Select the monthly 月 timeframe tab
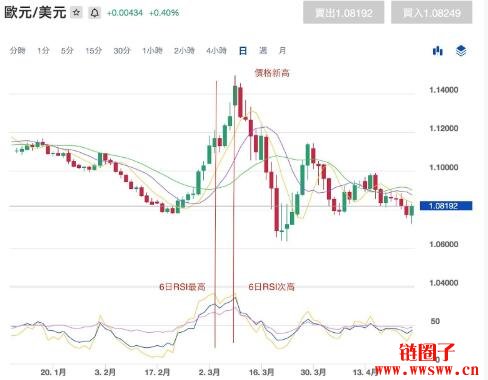The width and height of the screenshot is (488, 380). (282, 51)
